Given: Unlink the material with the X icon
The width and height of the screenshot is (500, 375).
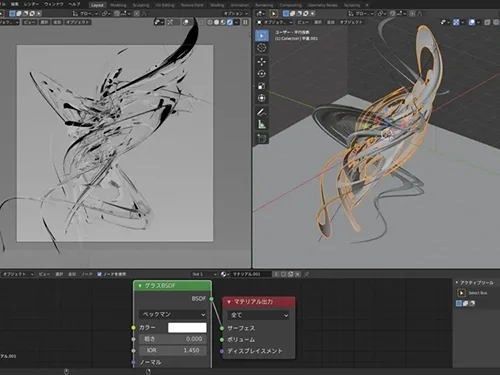Looking at the screenshot, I should tap(297, 274).
